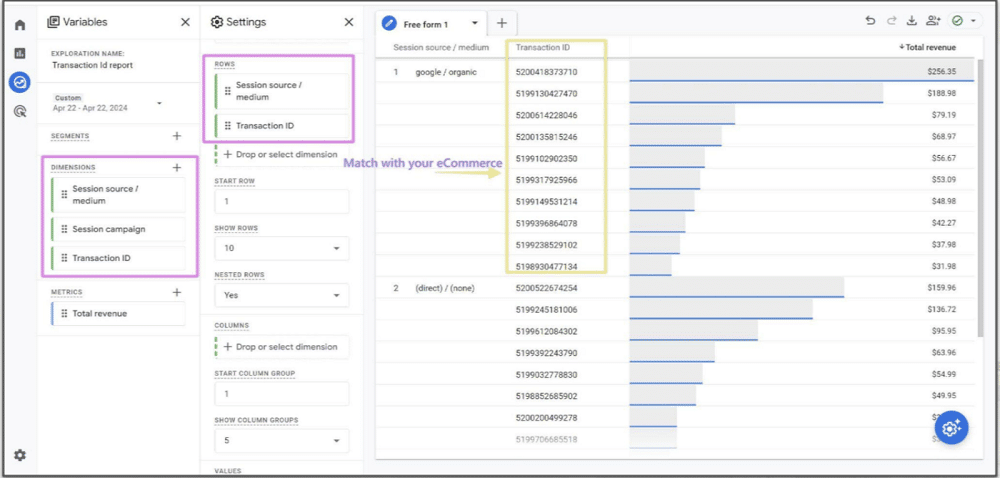Viewport: 1000px width, 478px height.
Task: Open the Show Column Groups dropdown
Action: [282, 441]
